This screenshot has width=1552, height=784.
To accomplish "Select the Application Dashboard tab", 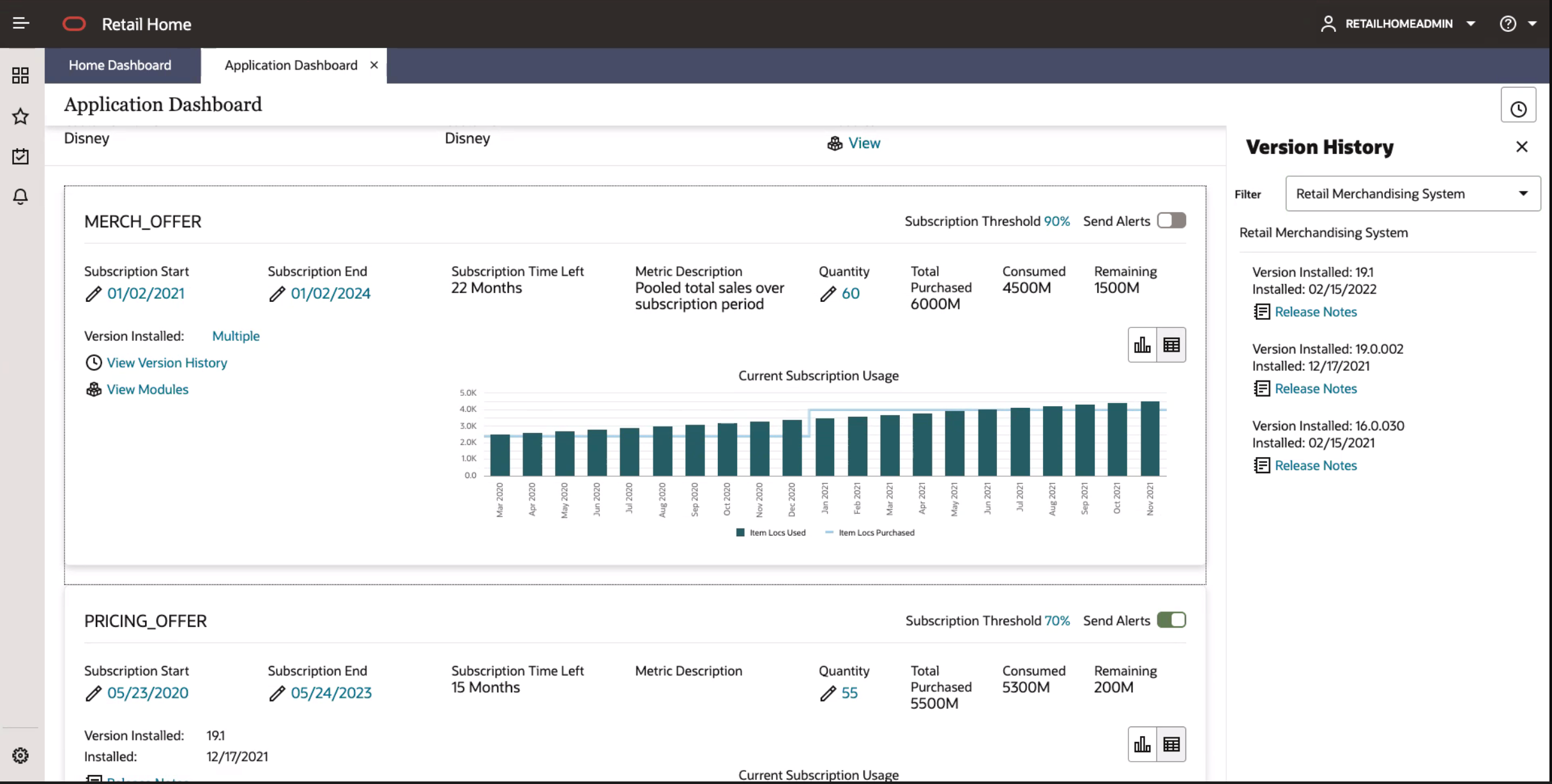I will tap(291, 65).
